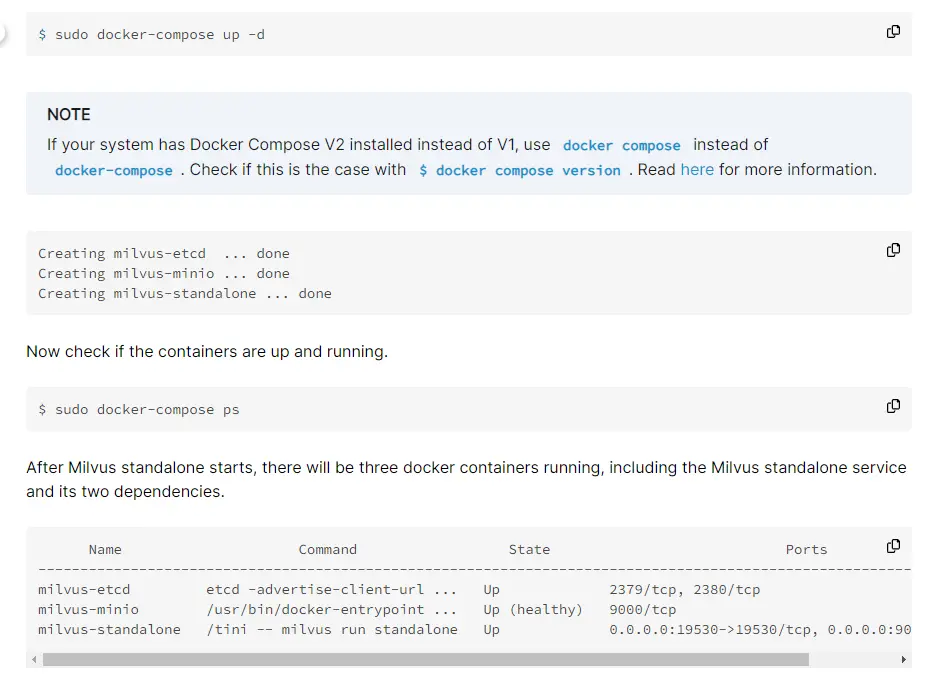Image resolution: width=926 pixels, height=691 pixels.
Task: Click 'milvus-etcd' in the Name column
Action: pyautogui.click(x=84, y=589)
